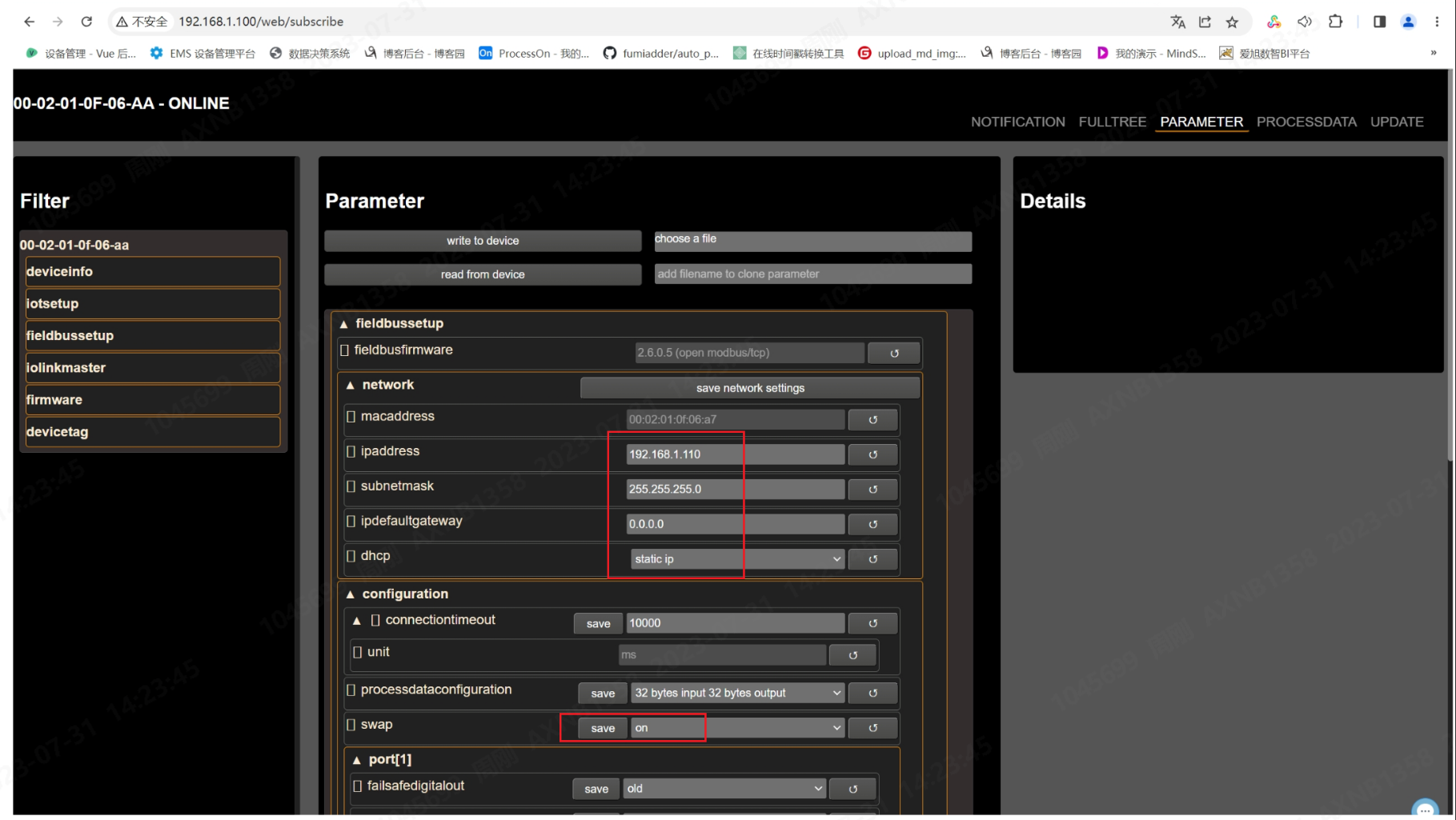Tick the ipaddress checkbox
This screenshot has width=1456, height=820.
(x=351, y=451)
